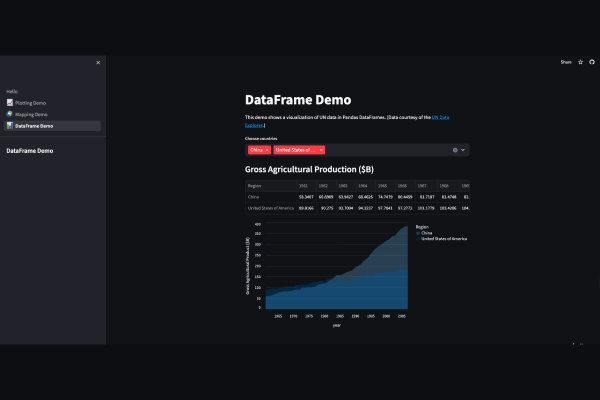Image resolution: width=600 pixels, height=400 pixels.
Task: Click the Share button
Action: point(565,62)
